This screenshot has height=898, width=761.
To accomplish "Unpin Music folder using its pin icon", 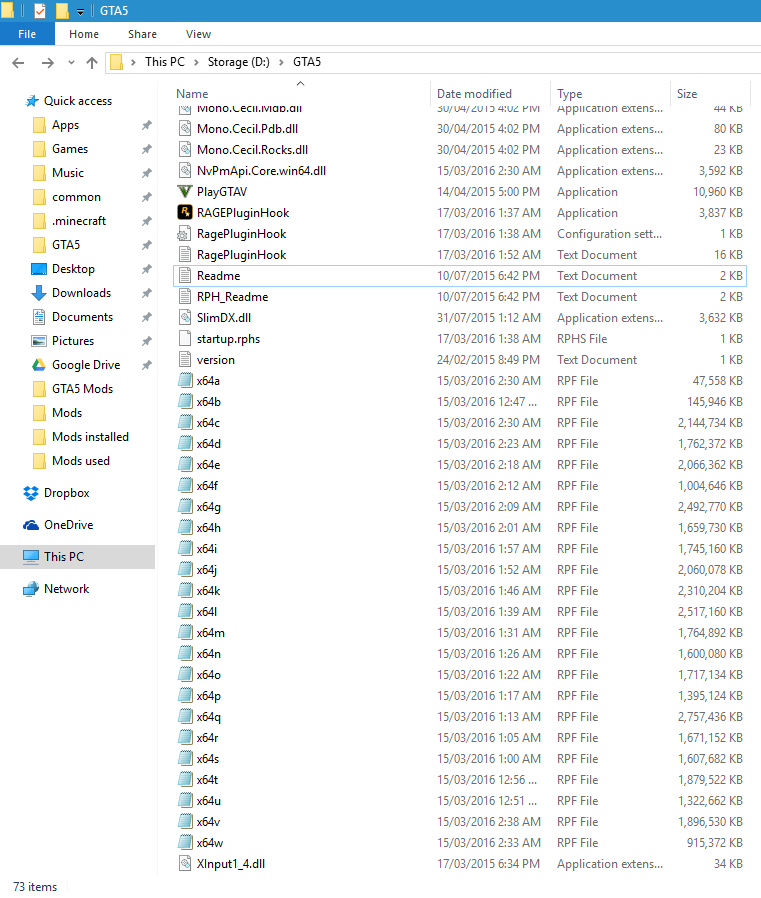I will (147, 173).
